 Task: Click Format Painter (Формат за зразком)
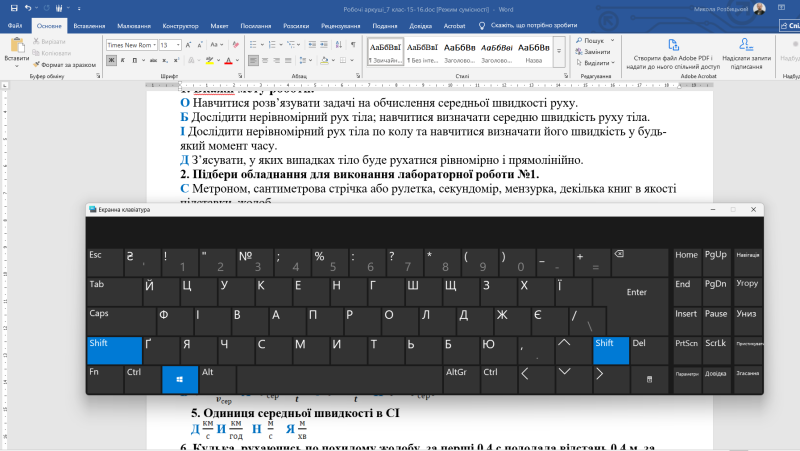64,65
